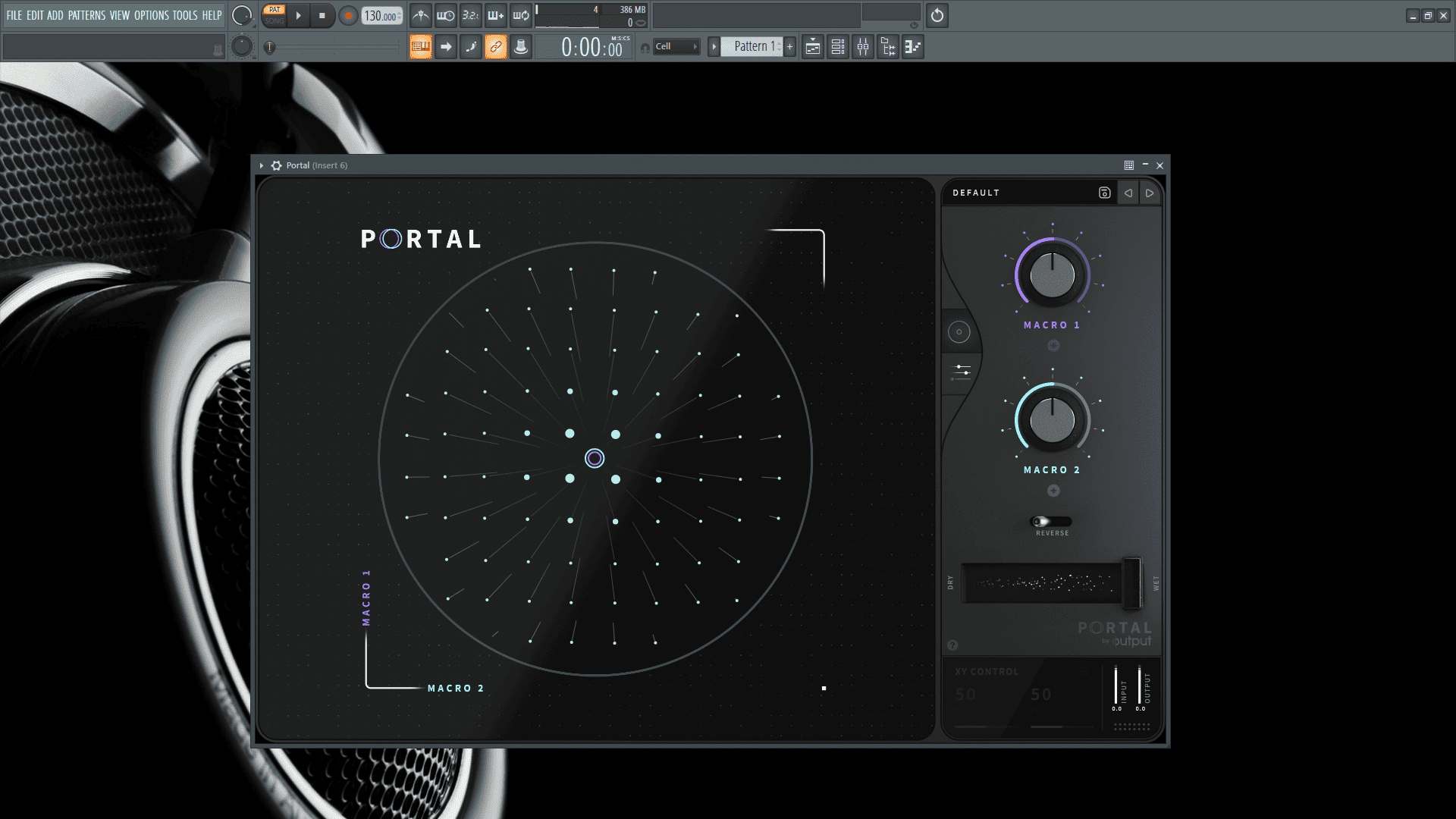Click the master pitch knob below volume
The image size is (1456, 819).
click(241, 47)
